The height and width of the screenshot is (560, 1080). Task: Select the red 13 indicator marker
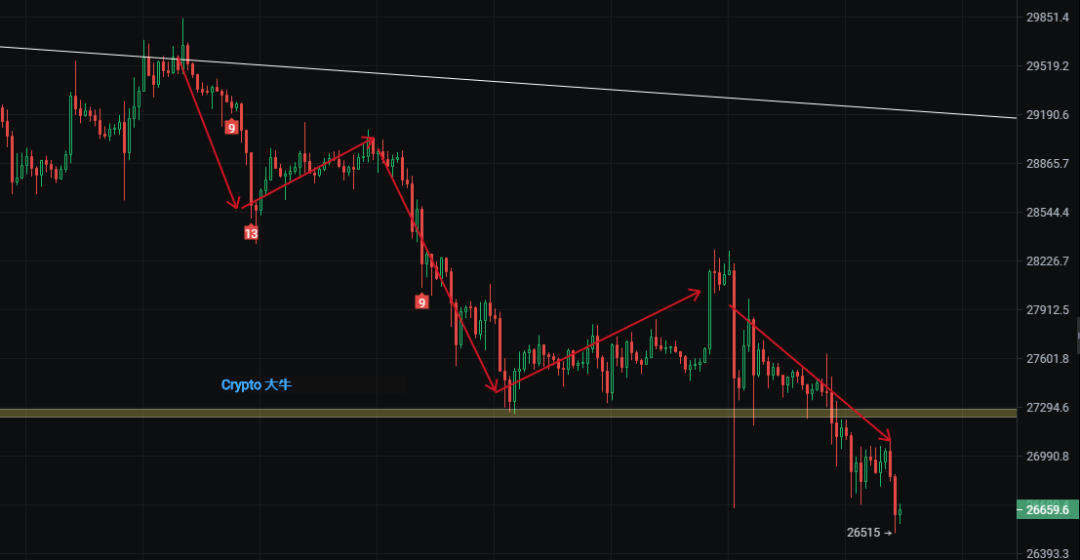(x=251, y=234)
